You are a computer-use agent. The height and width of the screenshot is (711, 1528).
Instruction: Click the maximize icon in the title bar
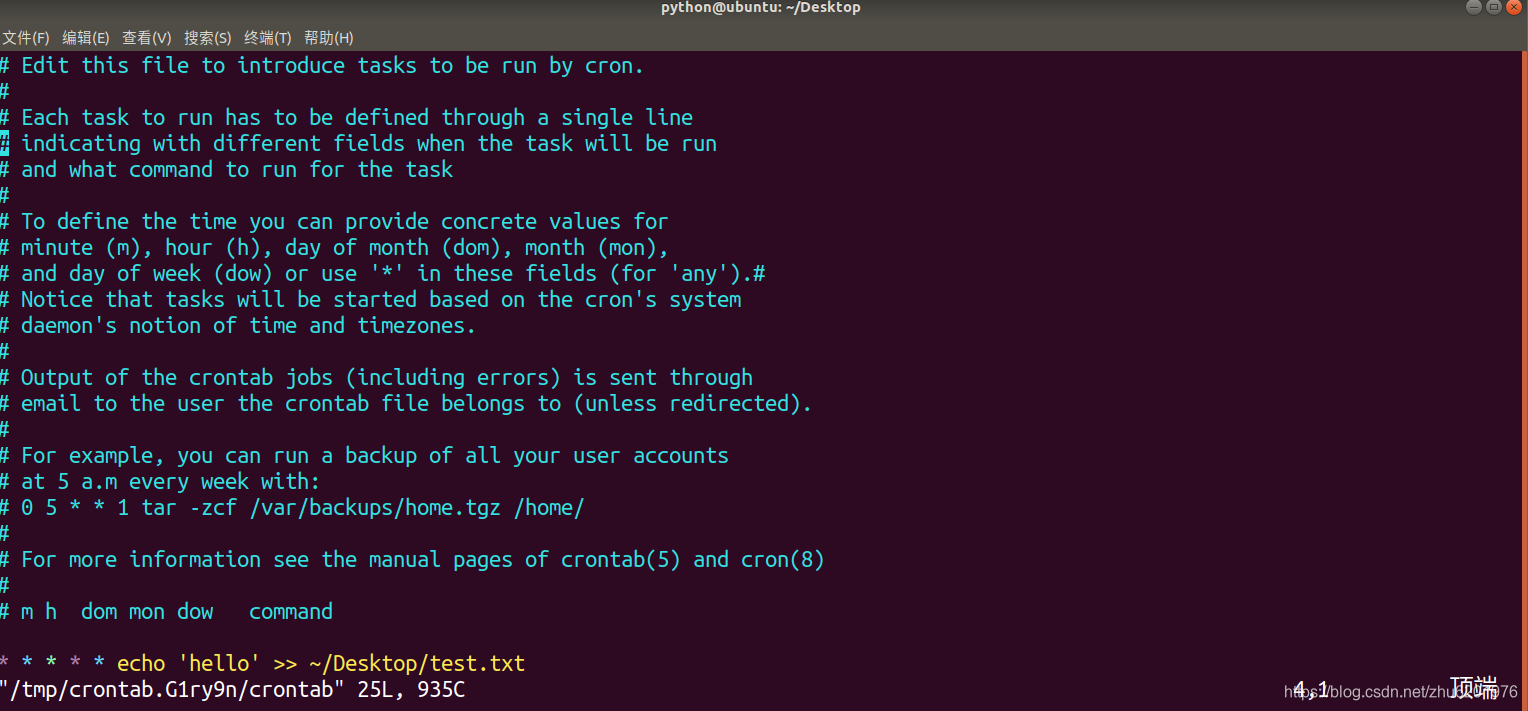coord(1495,7)
